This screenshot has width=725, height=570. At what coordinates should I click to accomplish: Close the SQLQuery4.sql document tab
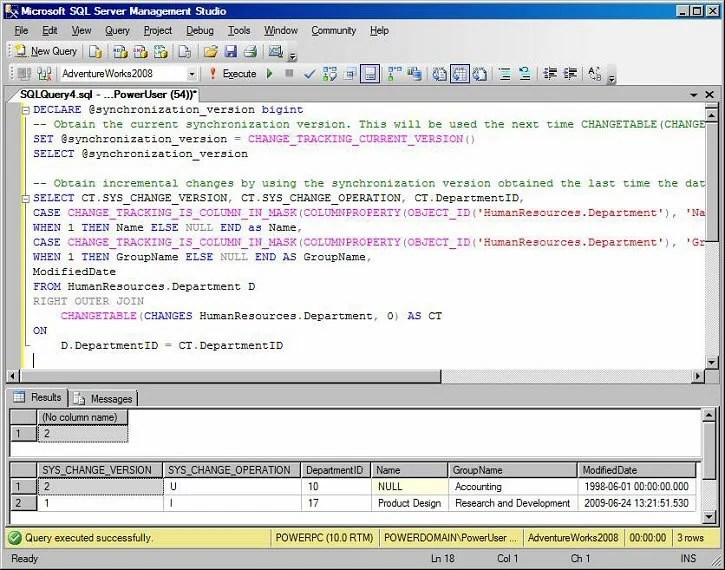coord(709,94)
